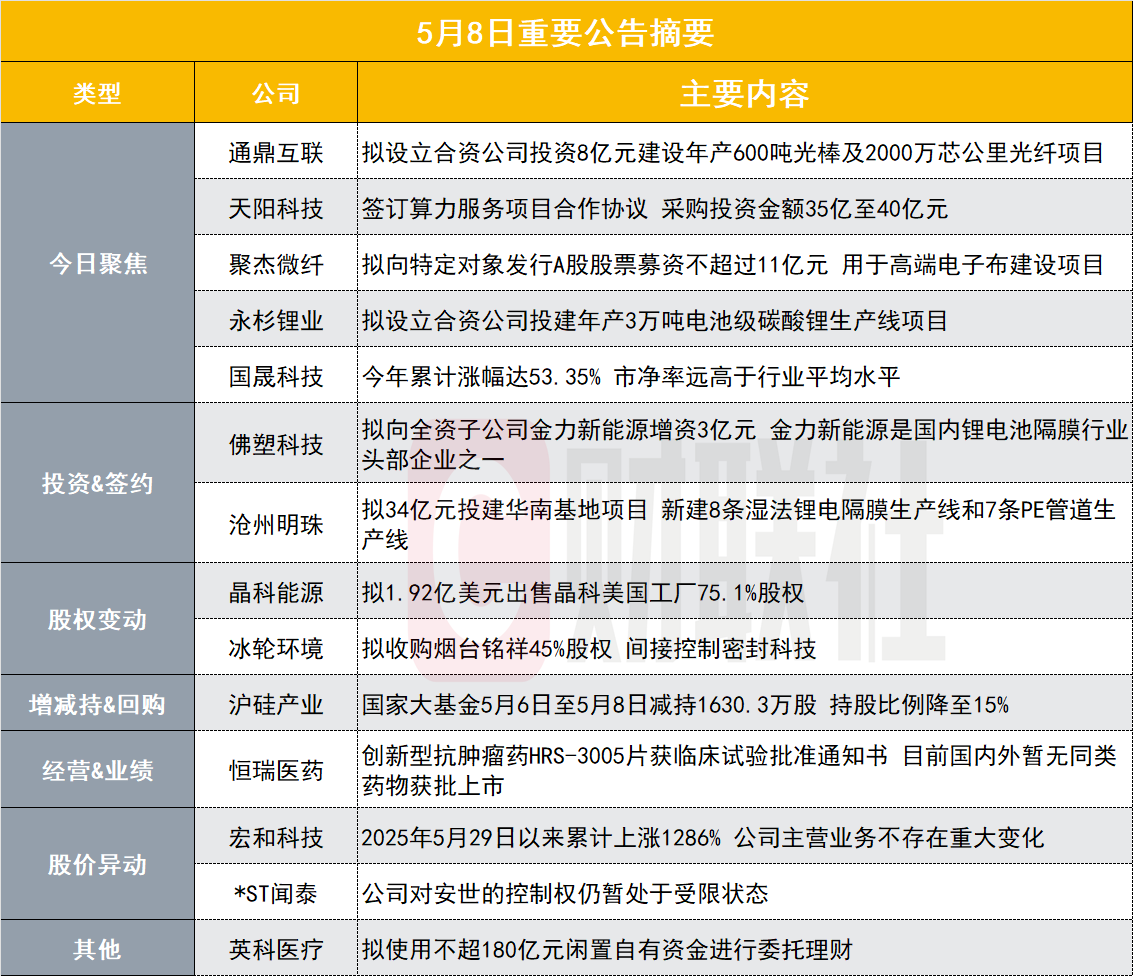Click the 股权变动 category cell

click(98, 619)
